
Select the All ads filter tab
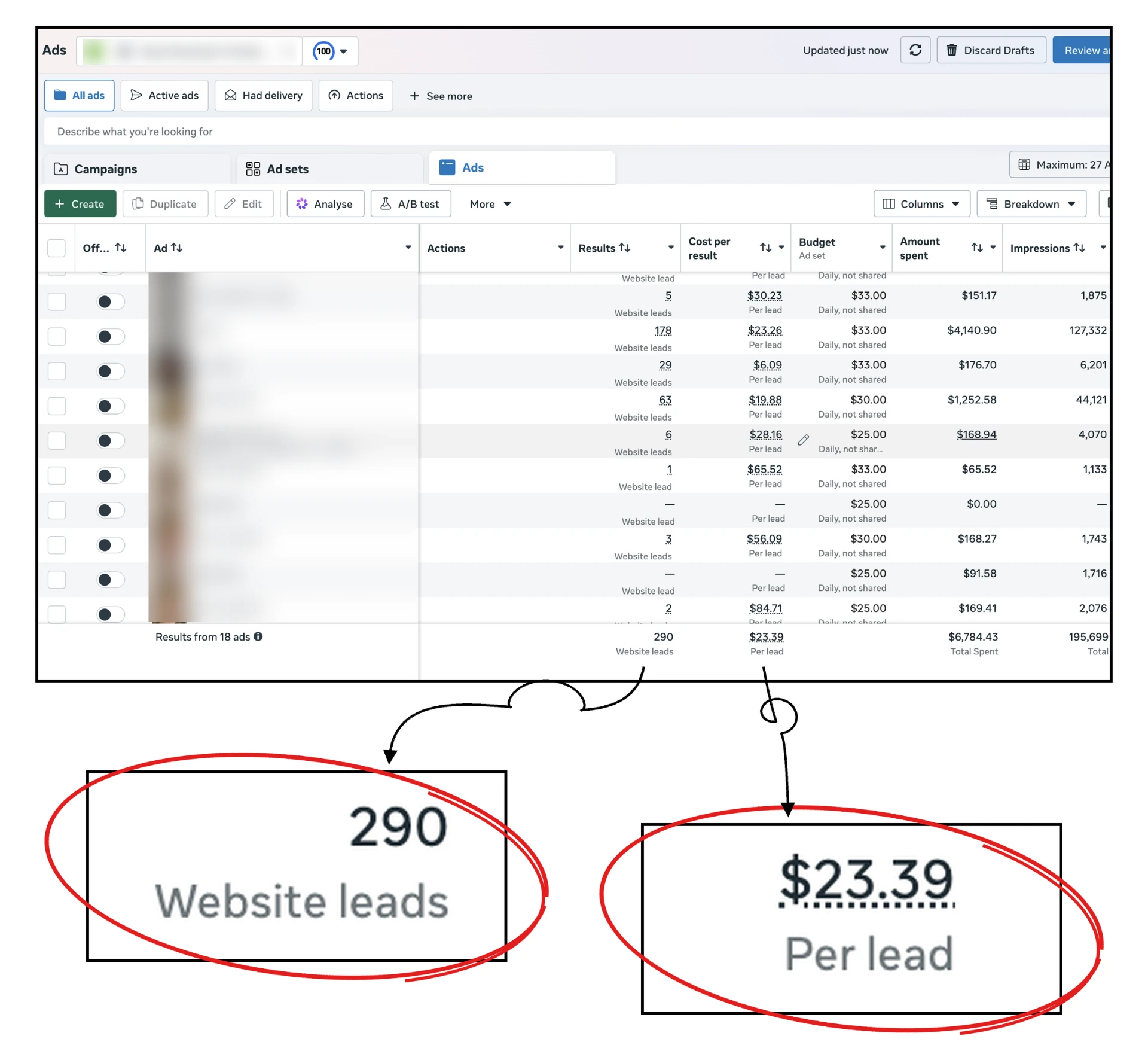[80, 96]
